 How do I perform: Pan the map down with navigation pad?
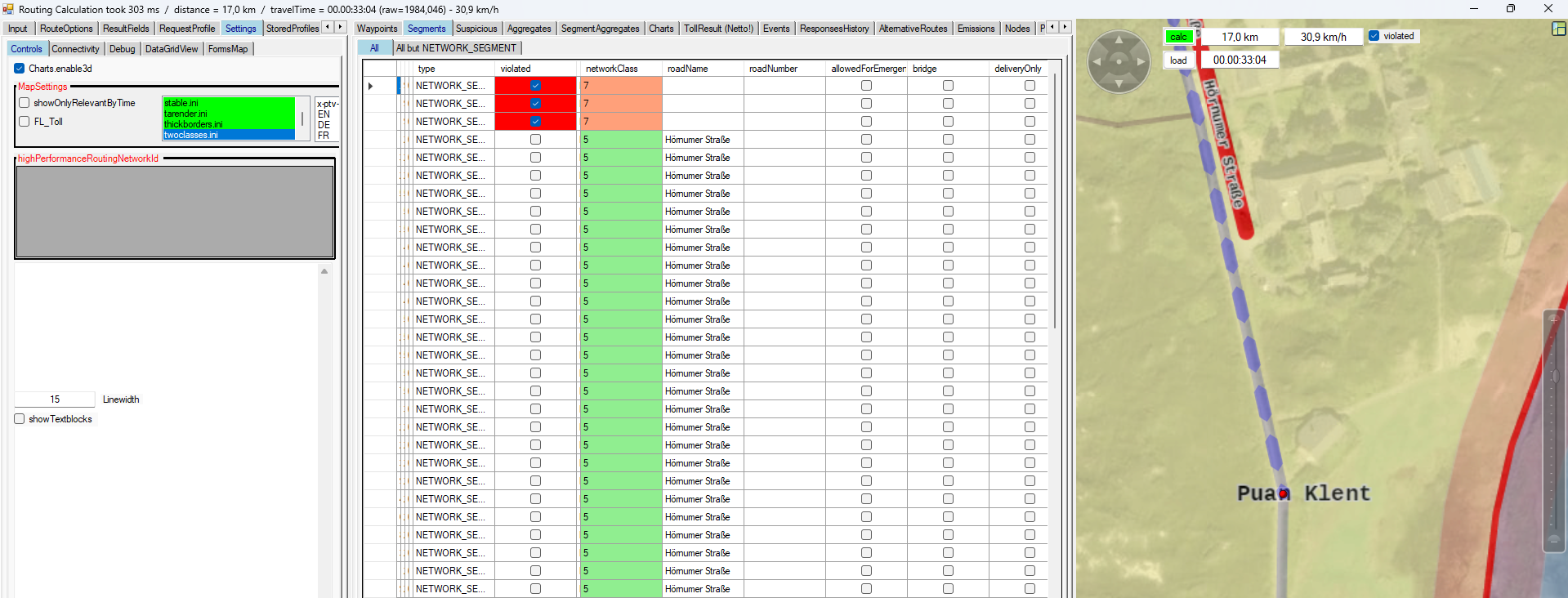click(1119, 83)
